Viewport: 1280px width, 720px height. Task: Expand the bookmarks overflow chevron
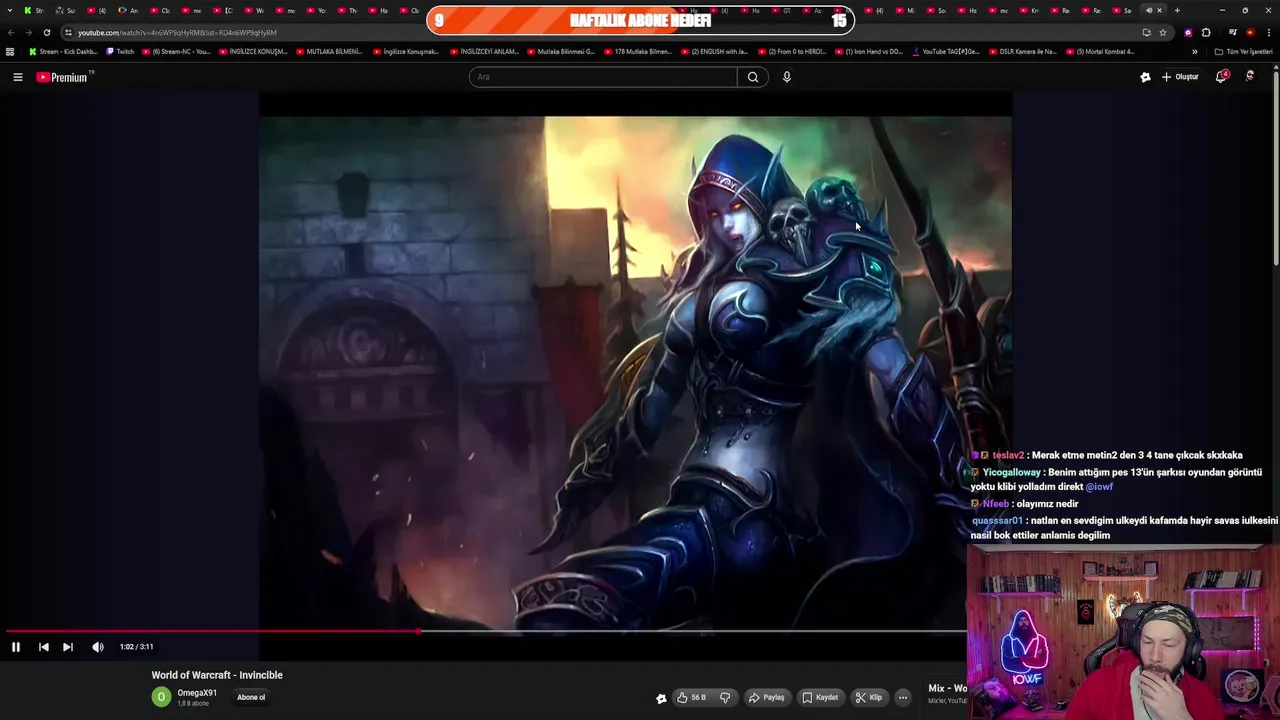[1194, 51]
